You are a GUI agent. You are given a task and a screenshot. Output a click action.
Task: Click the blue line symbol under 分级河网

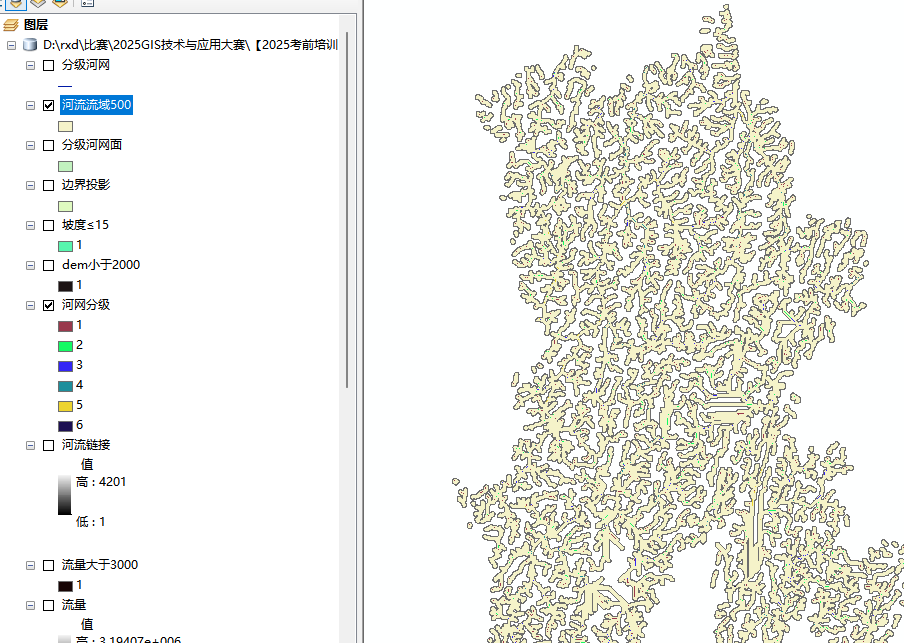pyautogui.click(x=65, y=86)
